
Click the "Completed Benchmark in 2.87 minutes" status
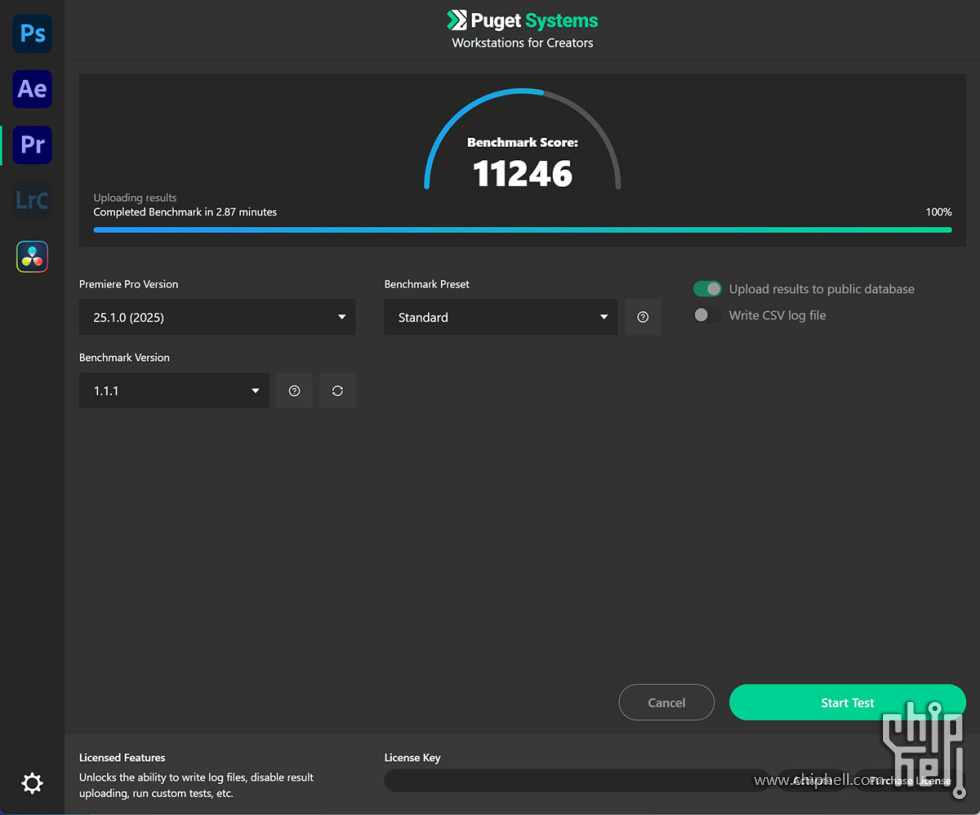(x=185, y=212)
